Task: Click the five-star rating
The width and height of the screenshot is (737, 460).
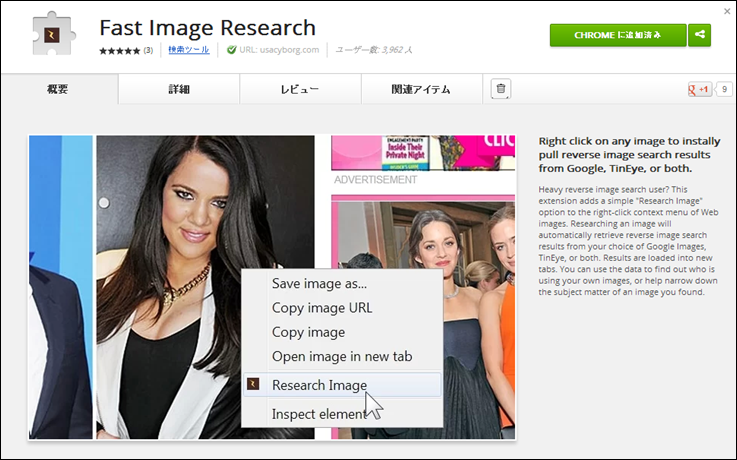Action: (119, 50)
